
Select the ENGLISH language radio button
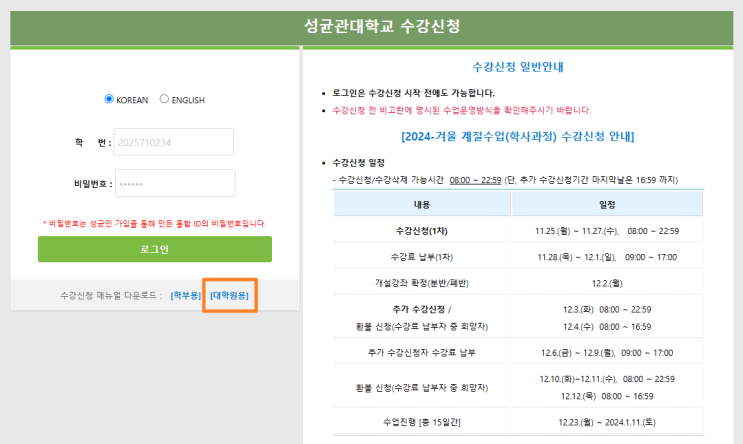[x=164, y=99]
